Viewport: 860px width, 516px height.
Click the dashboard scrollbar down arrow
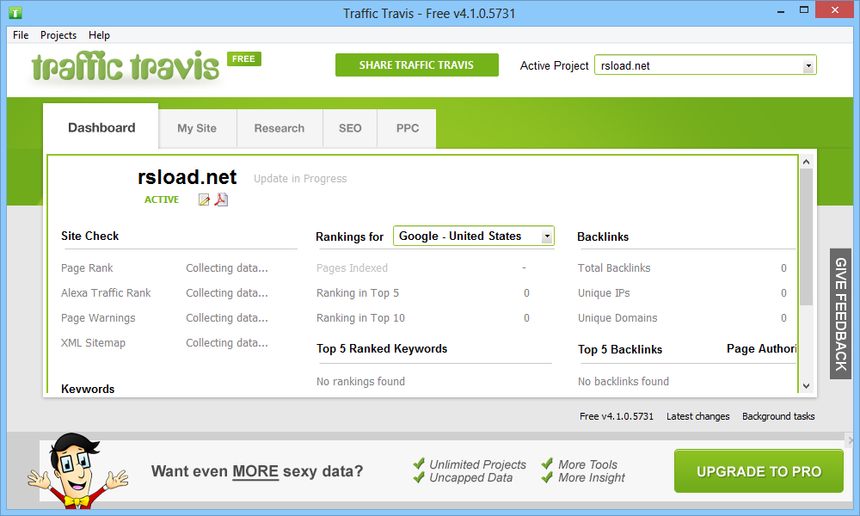(806, 386)
